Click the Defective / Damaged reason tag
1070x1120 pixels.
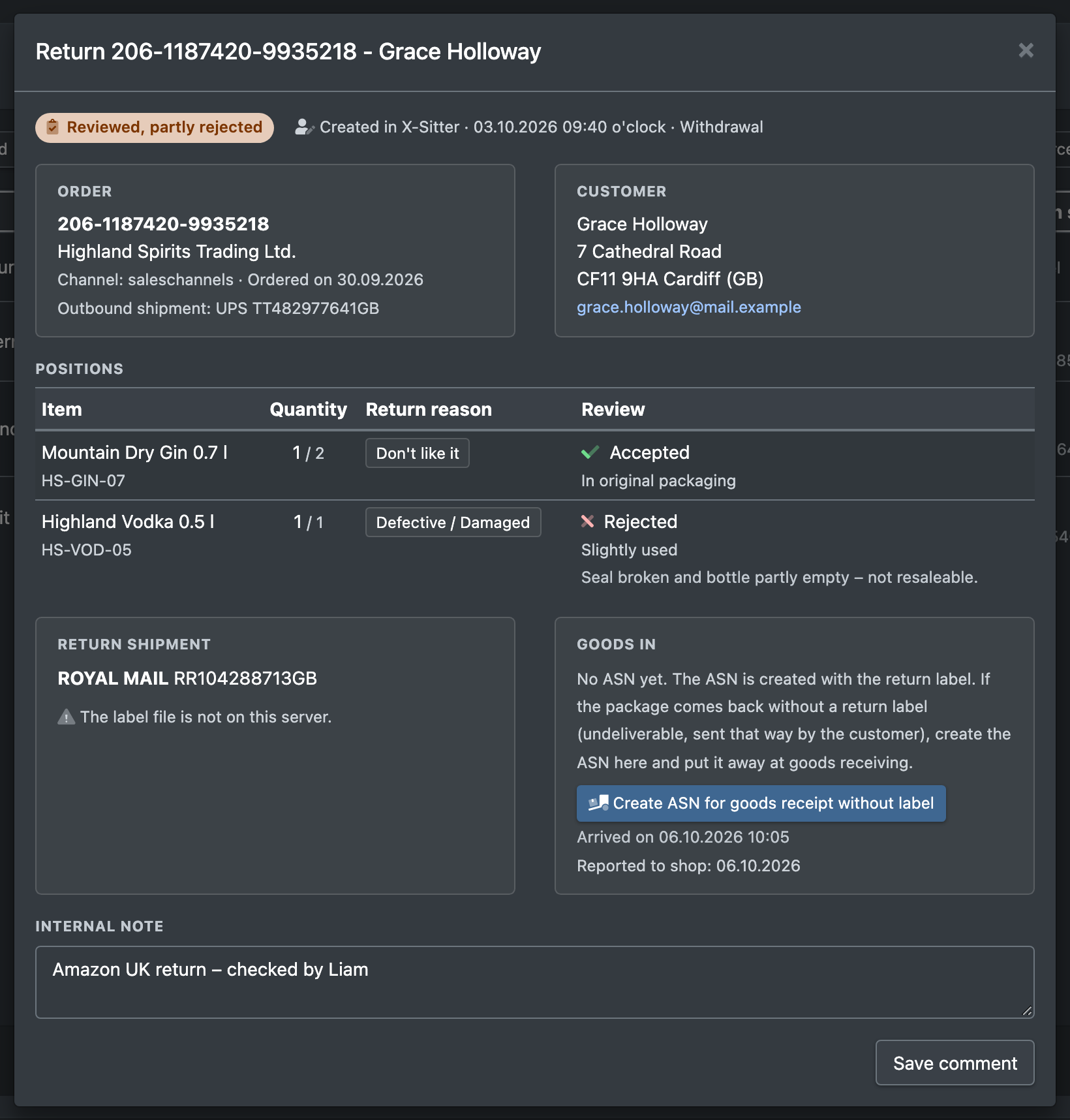click(x=453, y=522)
